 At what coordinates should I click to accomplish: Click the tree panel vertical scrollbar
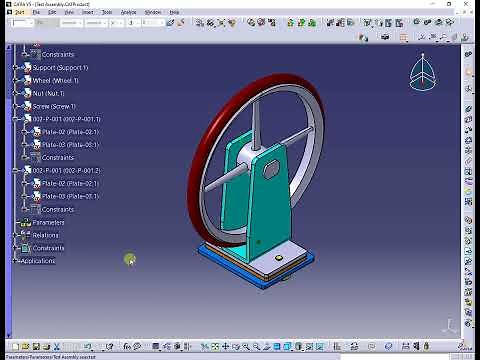point(9,190)
